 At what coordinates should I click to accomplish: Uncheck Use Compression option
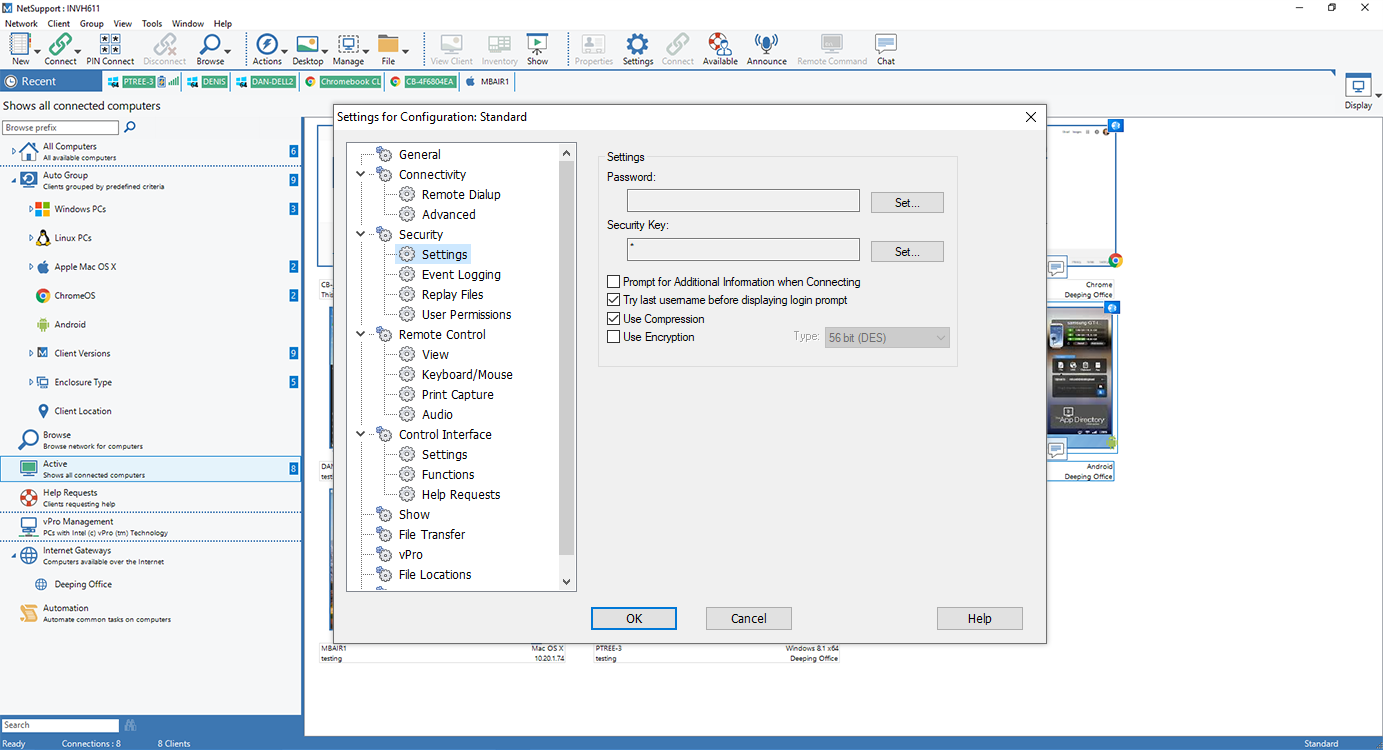[x=614, y=319]
